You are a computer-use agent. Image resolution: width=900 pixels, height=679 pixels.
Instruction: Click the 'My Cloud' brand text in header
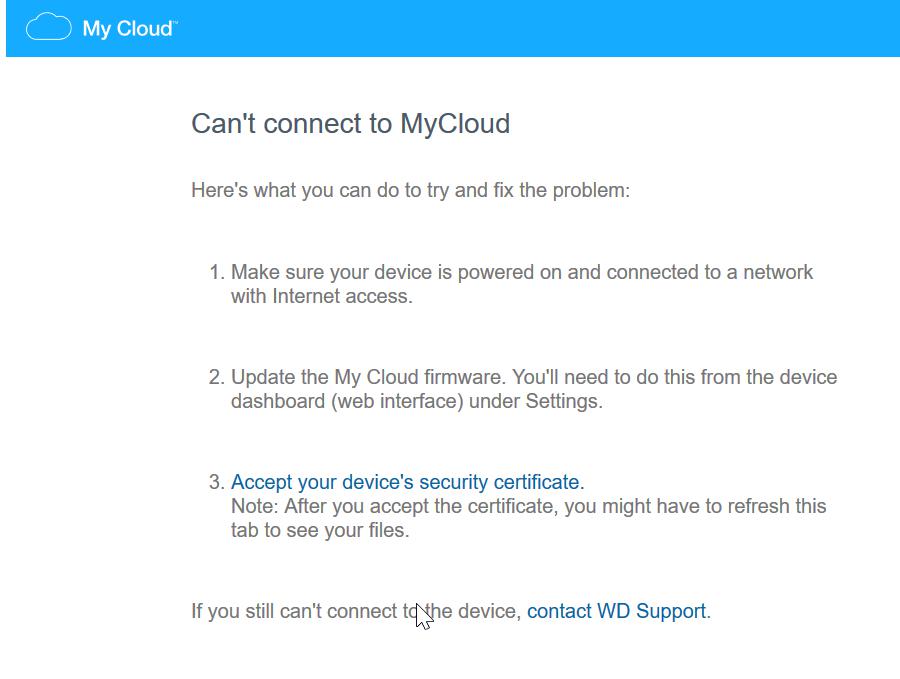127,29
